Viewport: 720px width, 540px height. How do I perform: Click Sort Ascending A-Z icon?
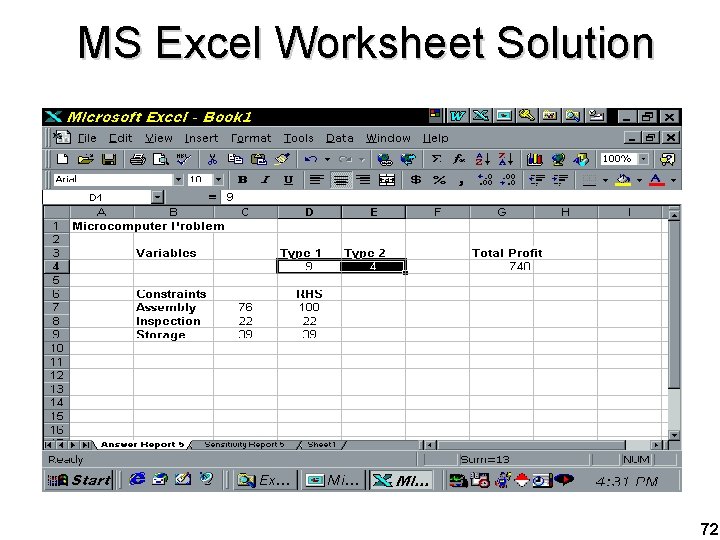point(483,159)
